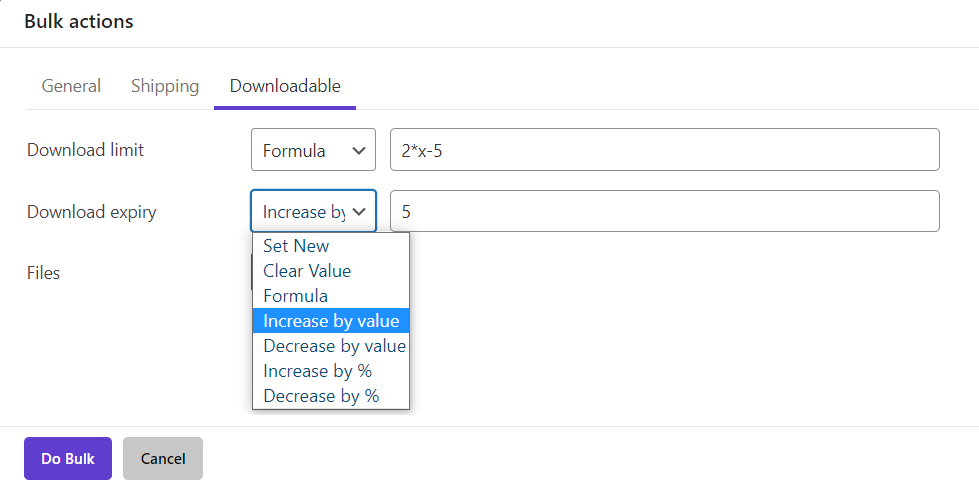The image size is (979, 490).
Task: Open the Shipping tab
Action: [165, 86]
